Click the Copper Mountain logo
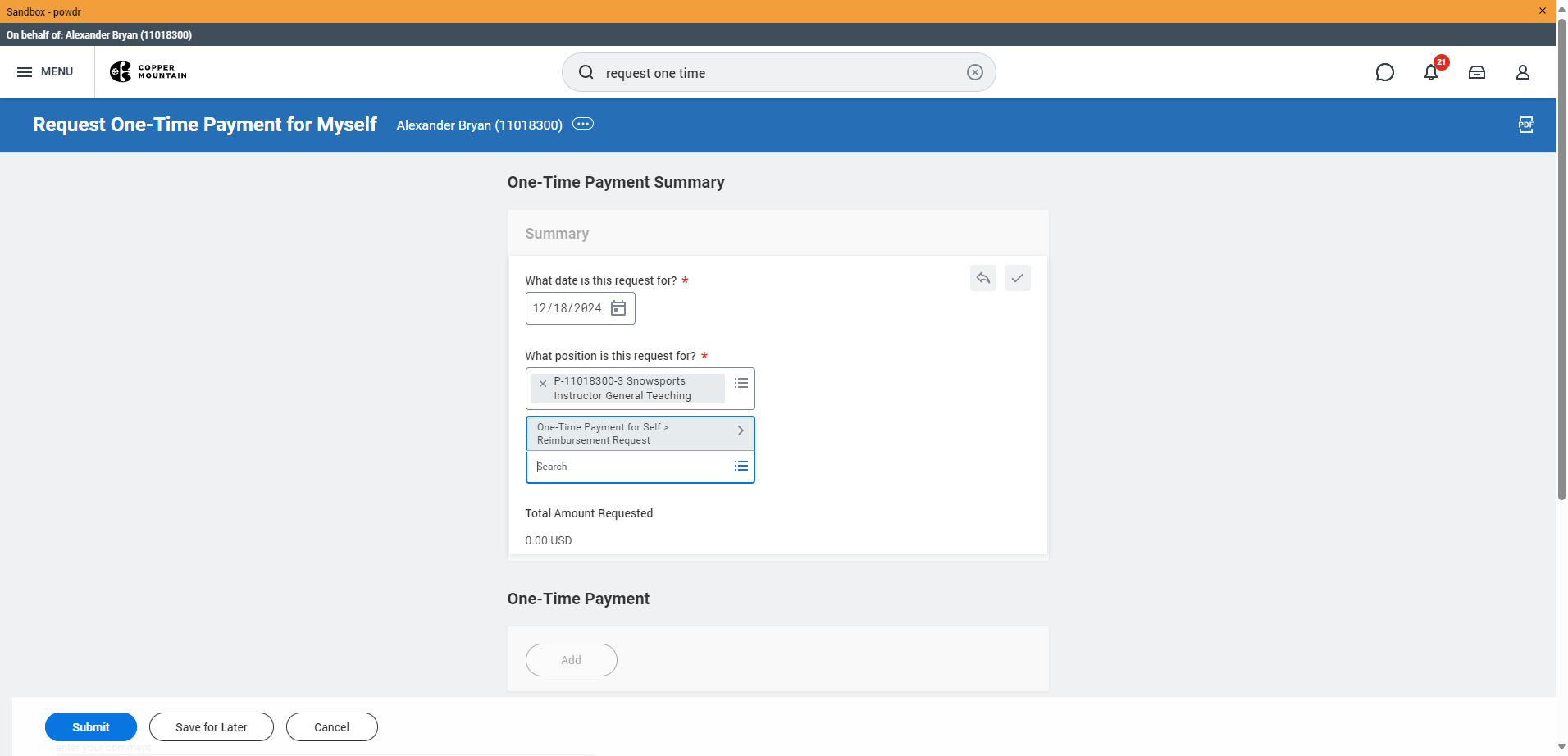Viewport: 1568px width, 756px height. (x=148, y=72)
